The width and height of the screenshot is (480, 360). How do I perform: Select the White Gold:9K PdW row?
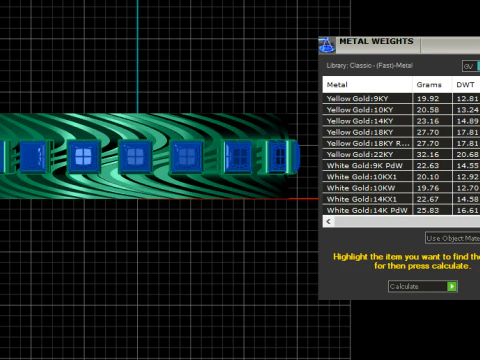pos(401,165)
